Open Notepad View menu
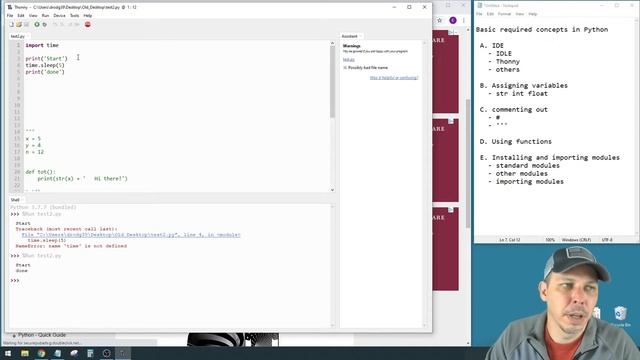 click(x=520, y=14)
